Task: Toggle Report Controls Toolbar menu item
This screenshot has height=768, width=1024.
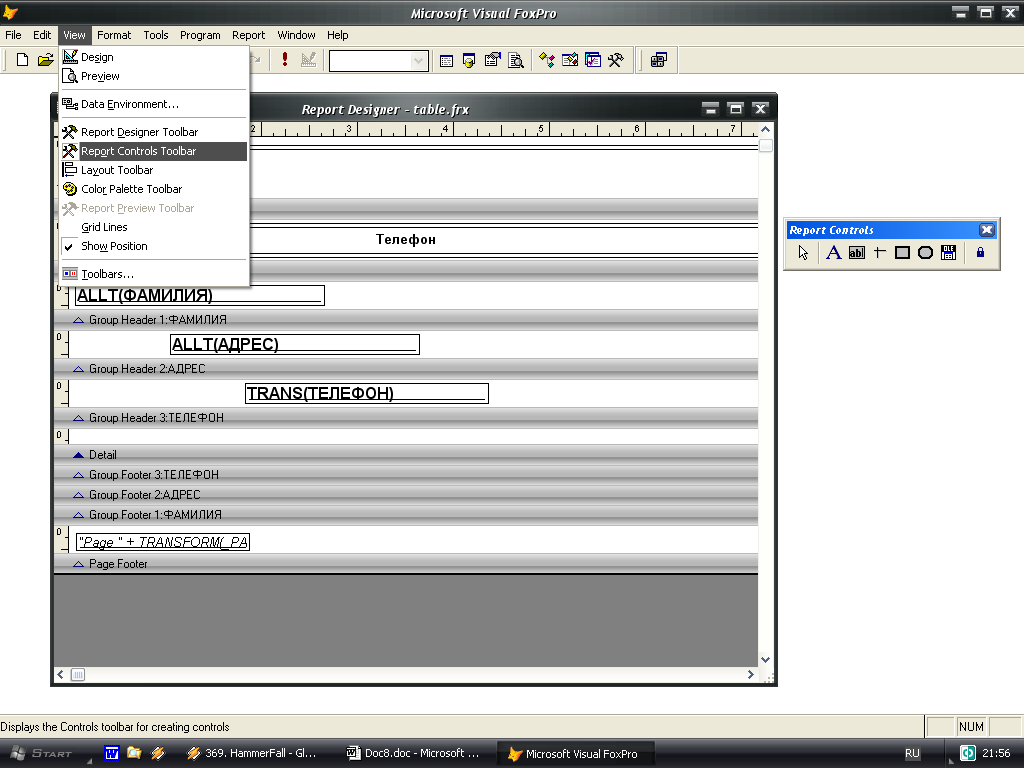Action: (x=154, y=151)
